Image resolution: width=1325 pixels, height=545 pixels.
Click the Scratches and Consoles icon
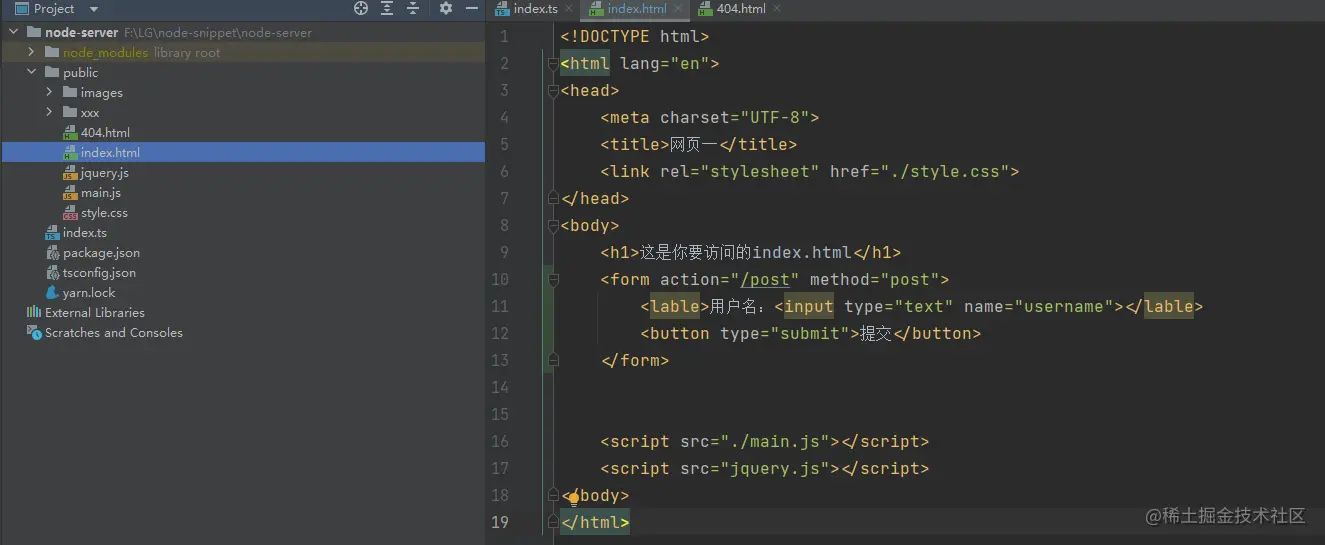34,332
